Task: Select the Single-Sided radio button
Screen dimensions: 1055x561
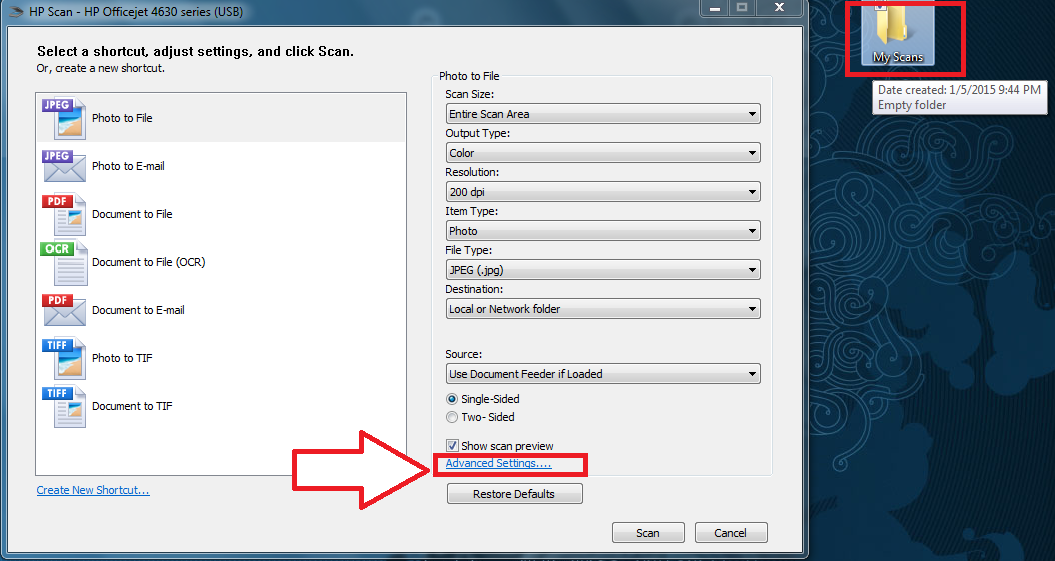Action: [452, 399]
